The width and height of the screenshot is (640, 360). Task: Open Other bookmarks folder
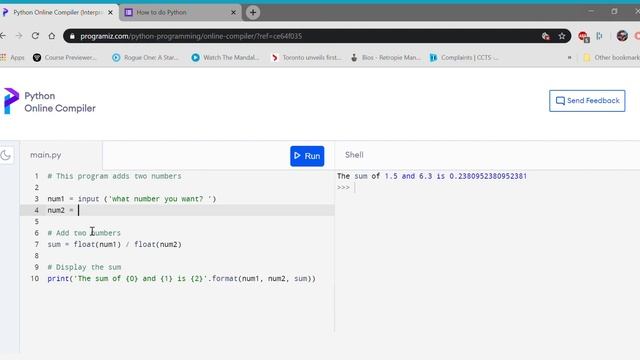coord(611,58)
